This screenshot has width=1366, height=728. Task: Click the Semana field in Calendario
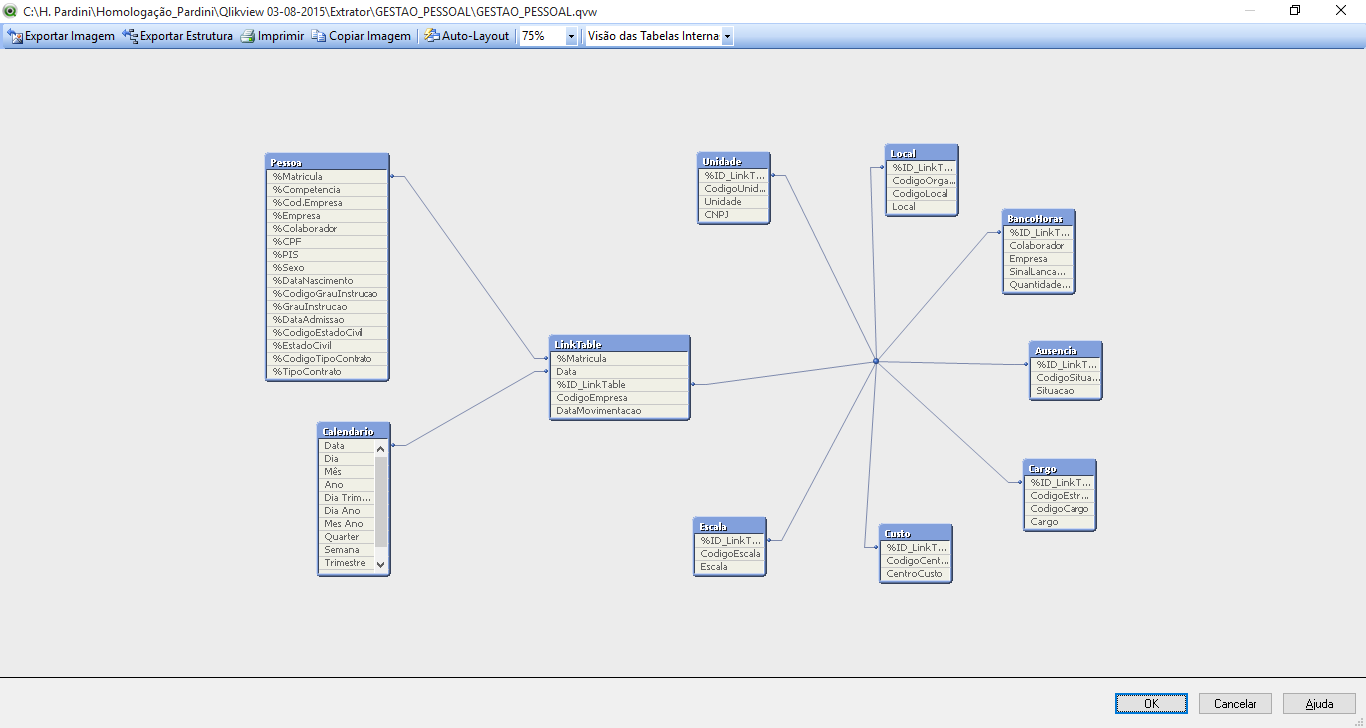coord(347,549)
